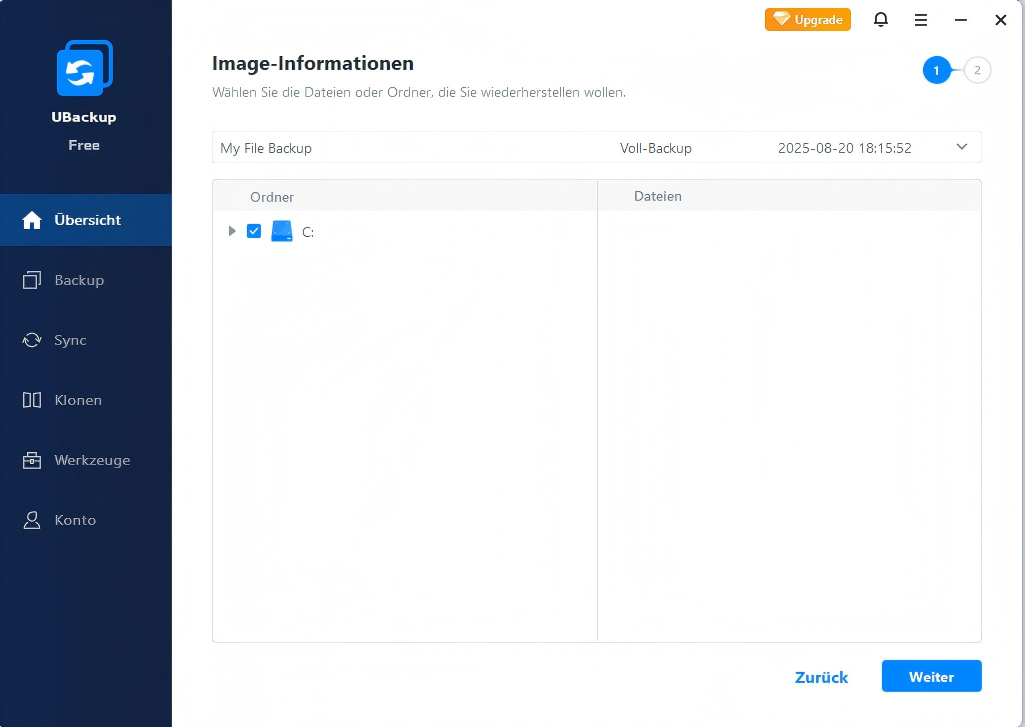Click the Backup sidebar icon
The image size is (1025, 727).
point(32,280)
